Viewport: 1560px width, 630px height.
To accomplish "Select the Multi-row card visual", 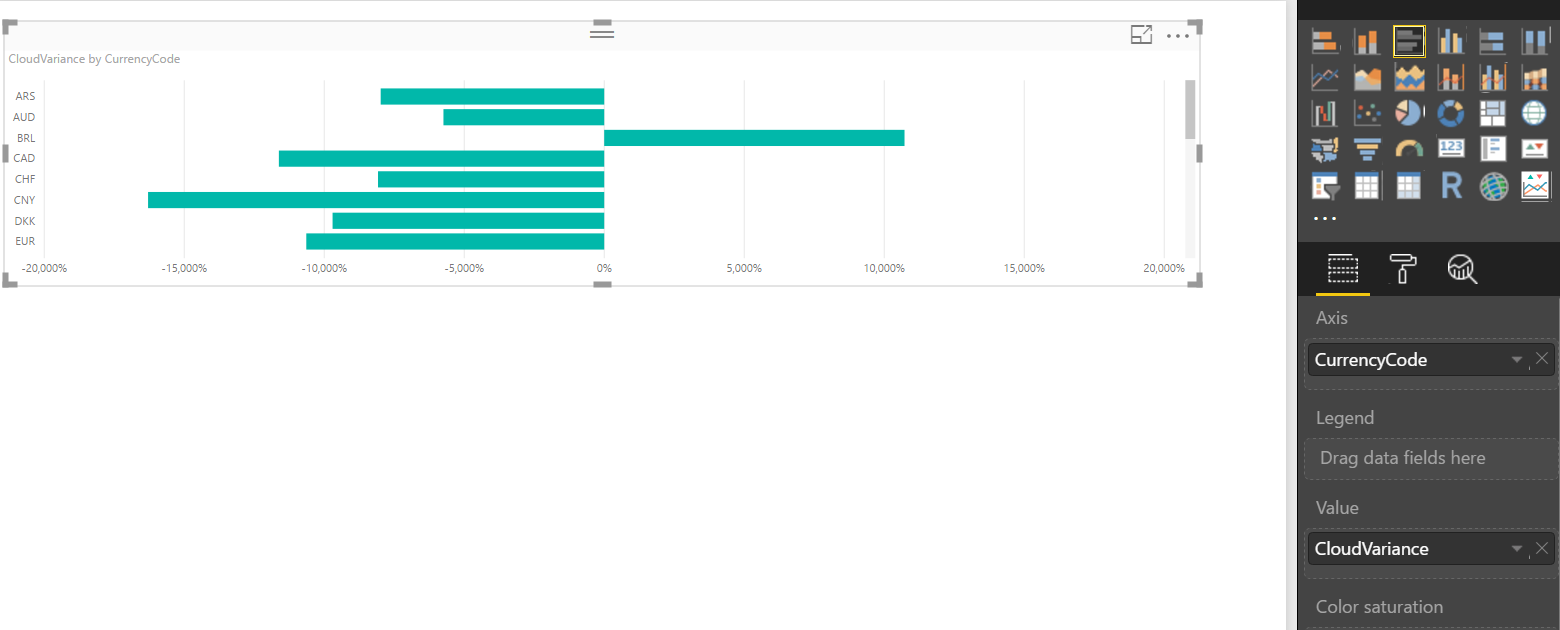I will 1492,149.
